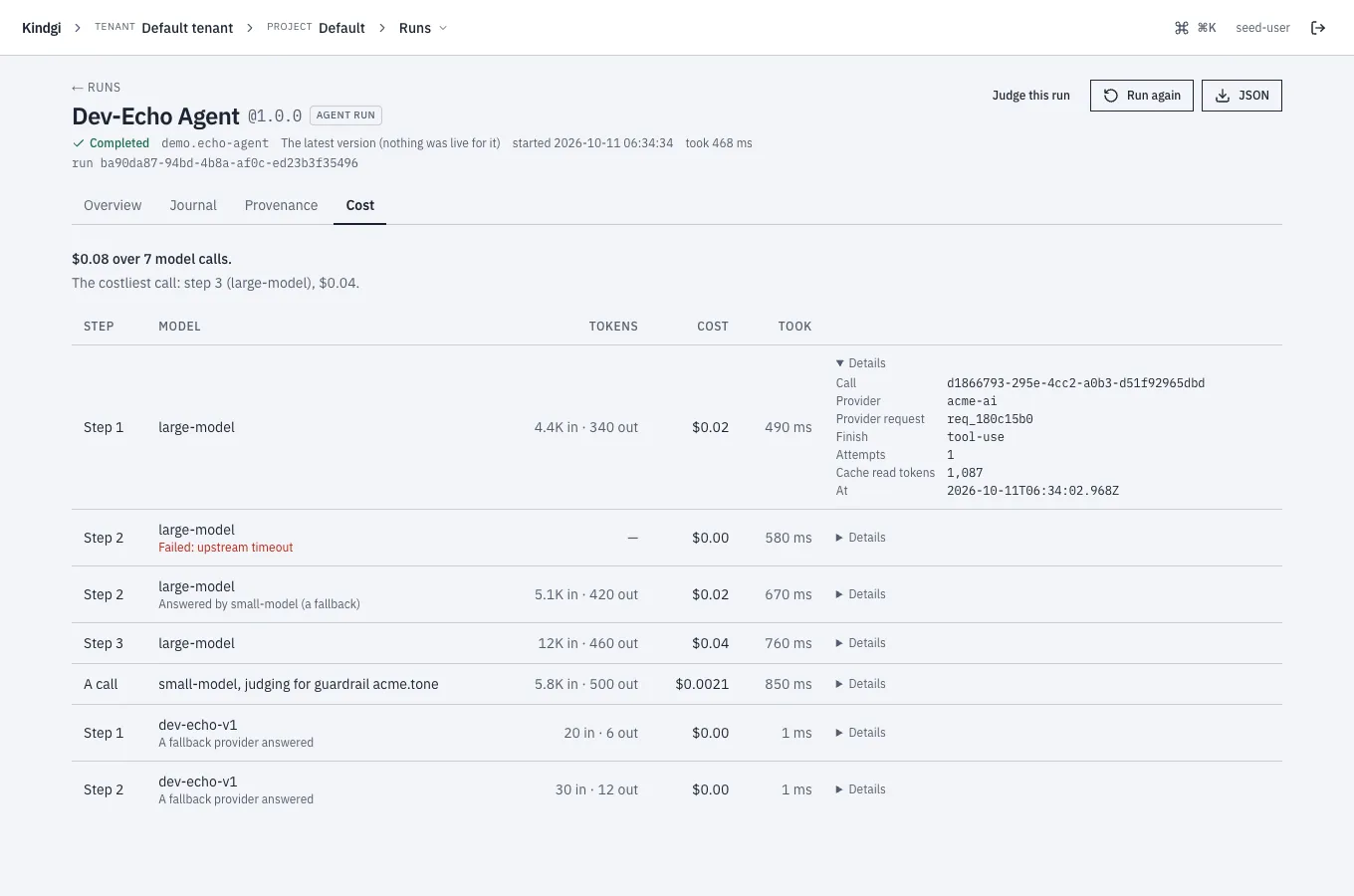Click the @1.0.0 version label
Screen dimensions: 1354x896
[275, 116]
